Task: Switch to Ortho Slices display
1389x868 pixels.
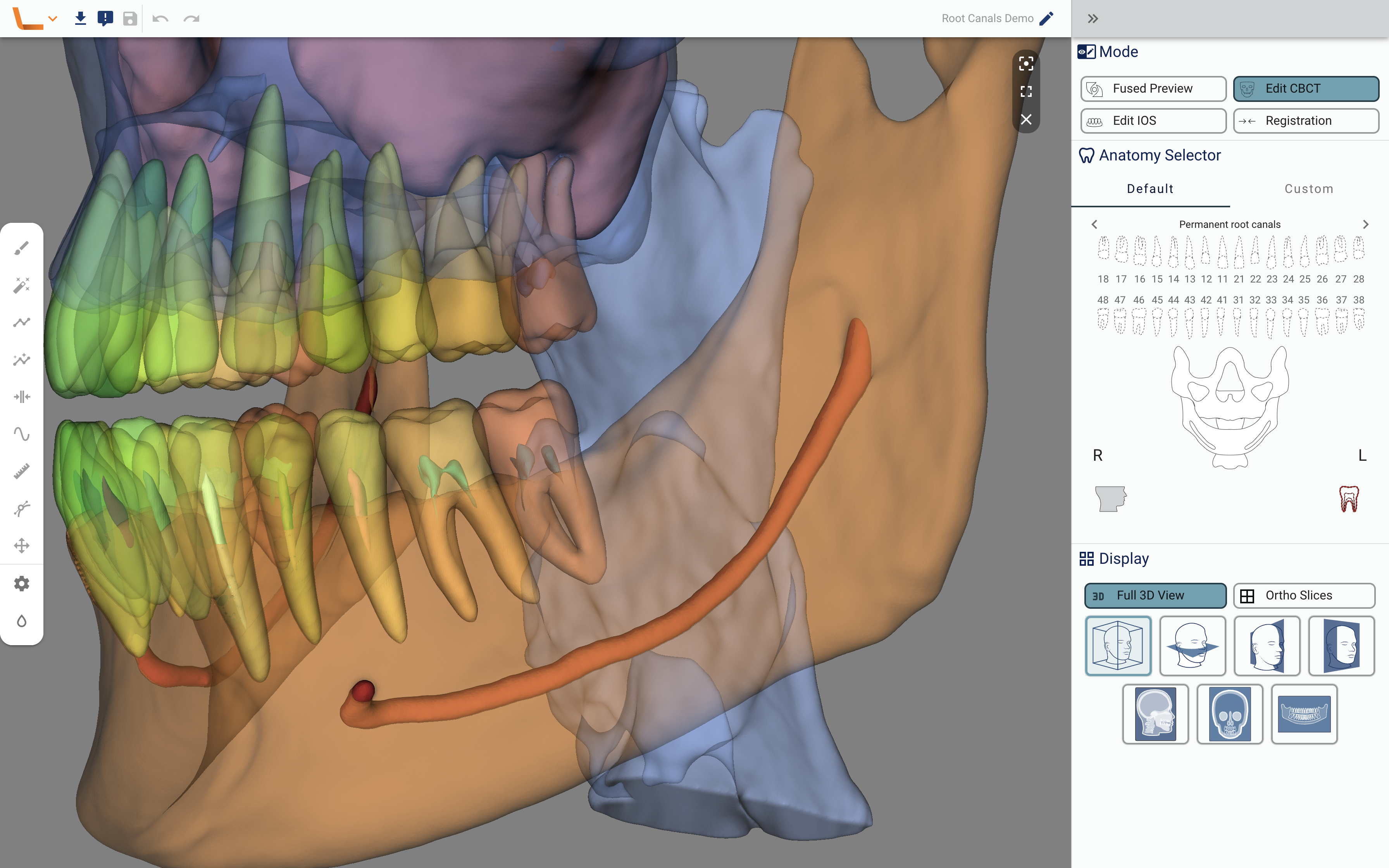Action: coord(1303,595)
